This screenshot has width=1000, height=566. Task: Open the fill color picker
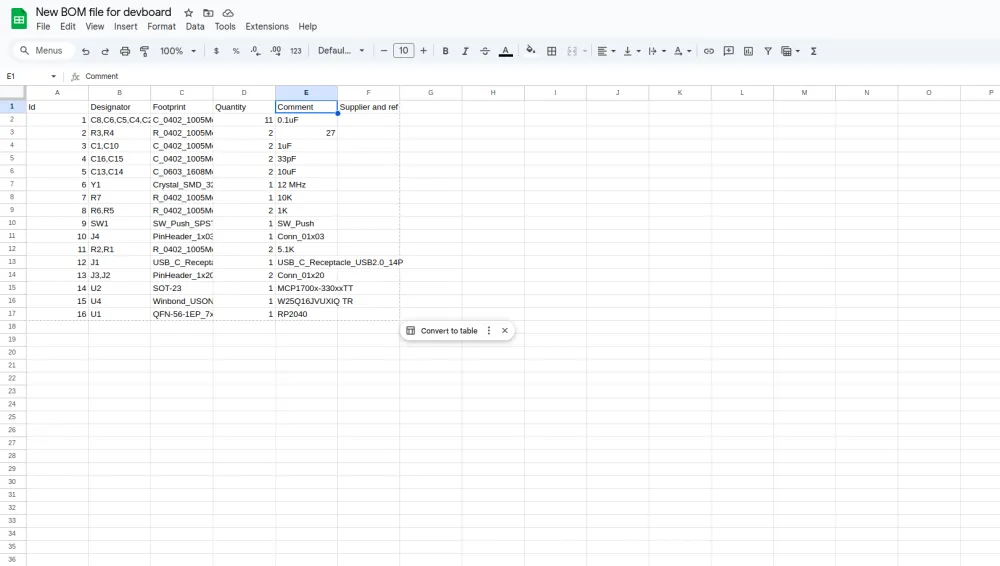click(531, 51)
